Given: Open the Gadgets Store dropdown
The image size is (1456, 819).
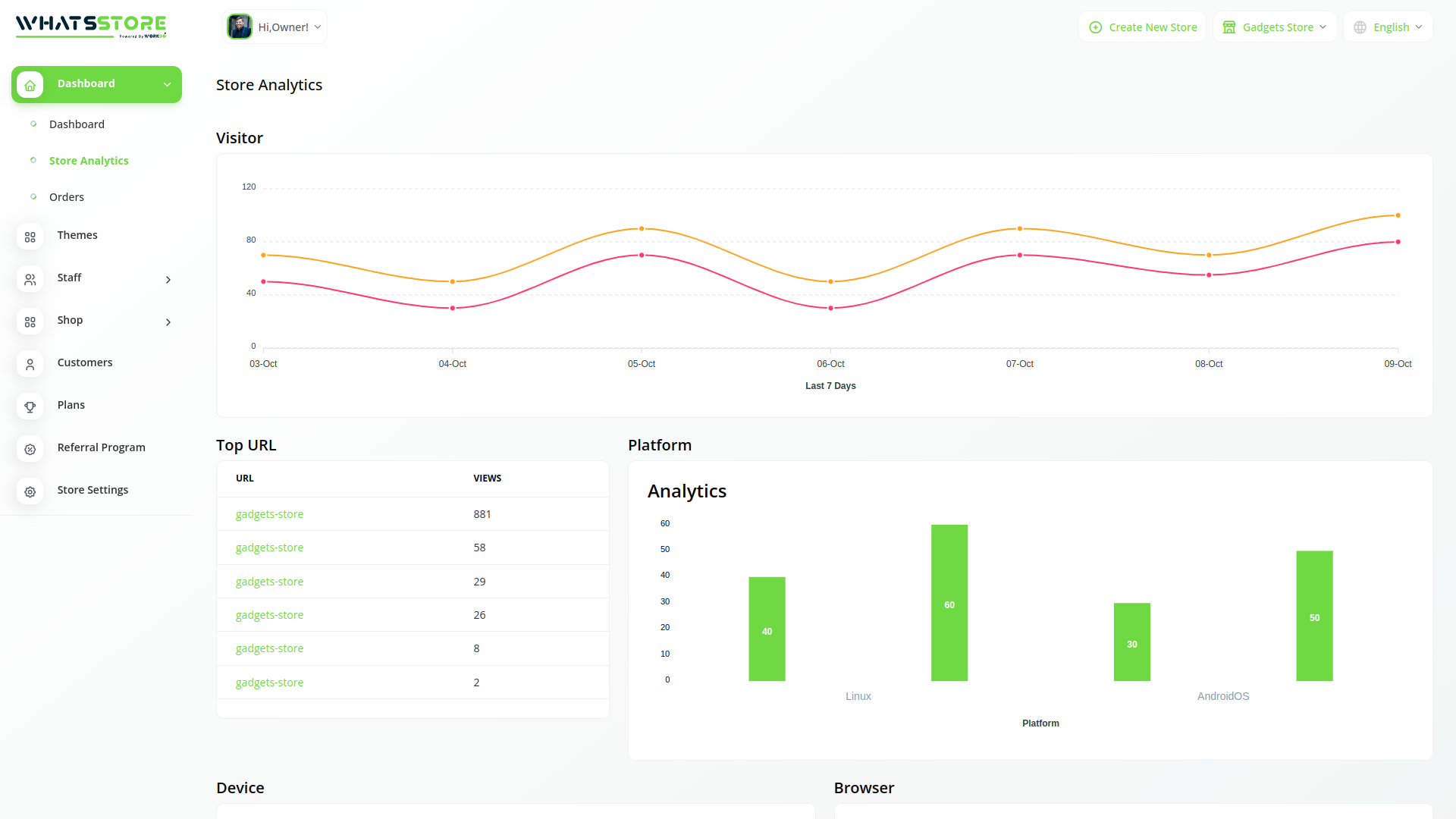Looking at the screenshot, I should 1275,27.
